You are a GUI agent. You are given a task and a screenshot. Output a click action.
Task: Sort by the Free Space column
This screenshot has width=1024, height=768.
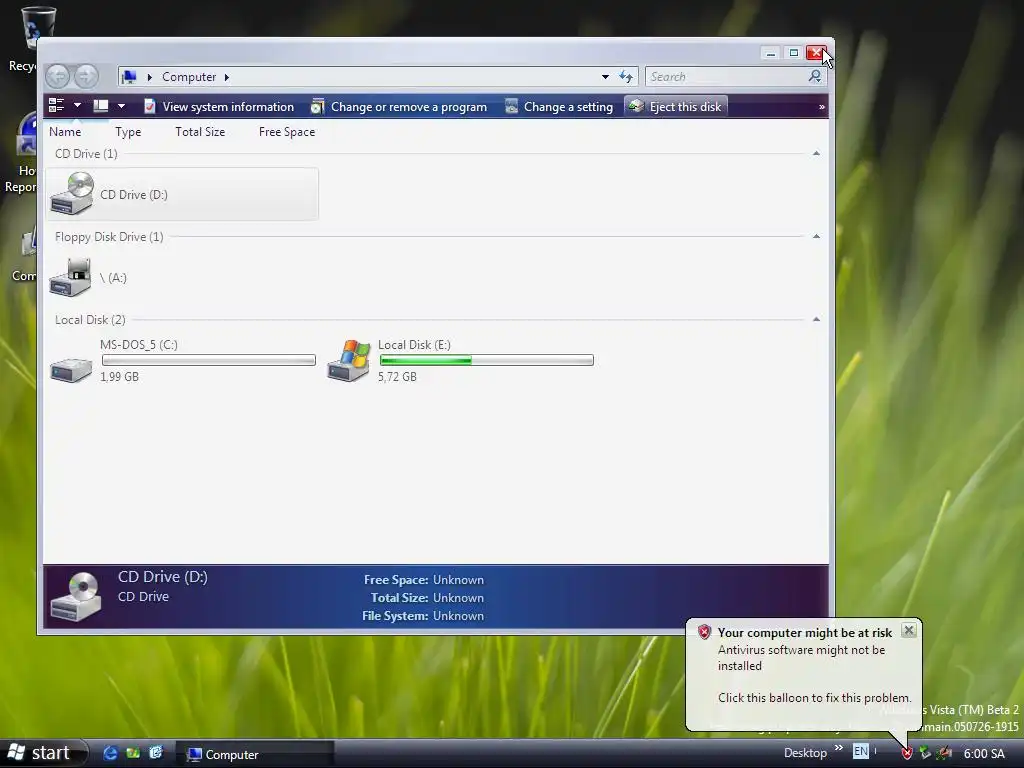(x=287, y=132)
